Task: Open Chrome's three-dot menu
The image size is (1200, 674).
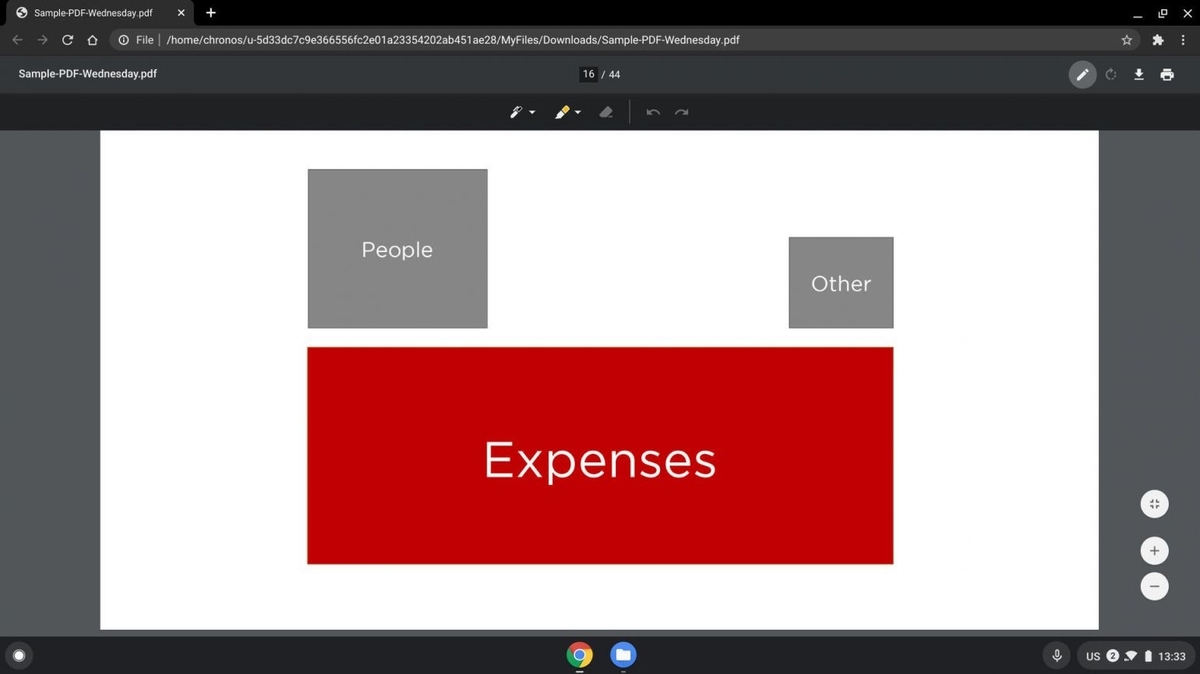Action: 1183,39
